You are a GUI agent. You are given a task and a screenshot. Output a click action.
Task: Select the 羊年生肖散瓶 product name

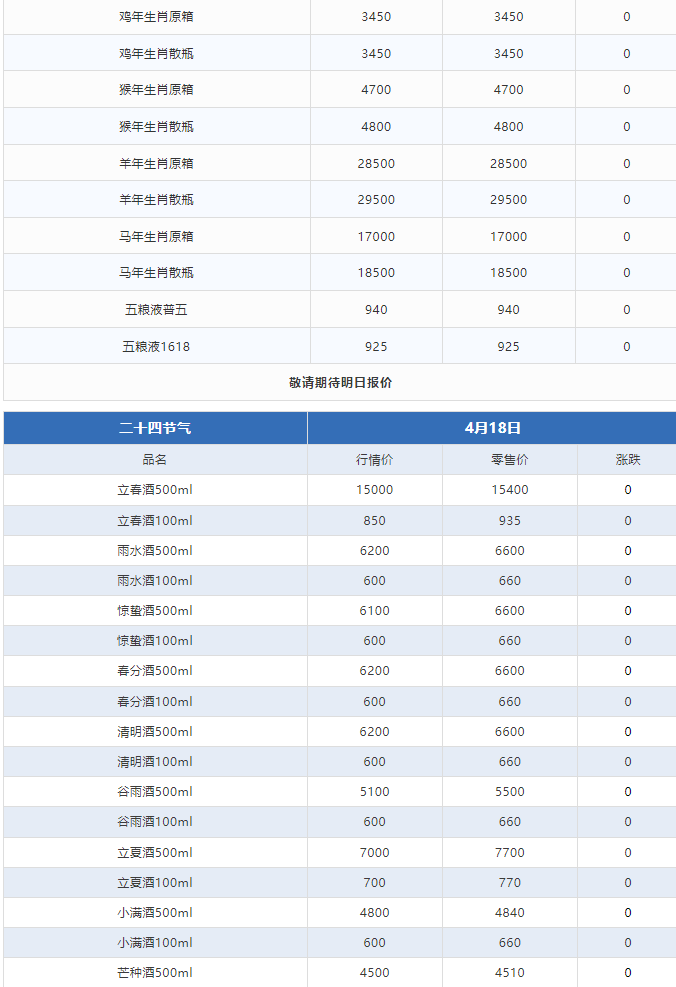coord(156,200)
